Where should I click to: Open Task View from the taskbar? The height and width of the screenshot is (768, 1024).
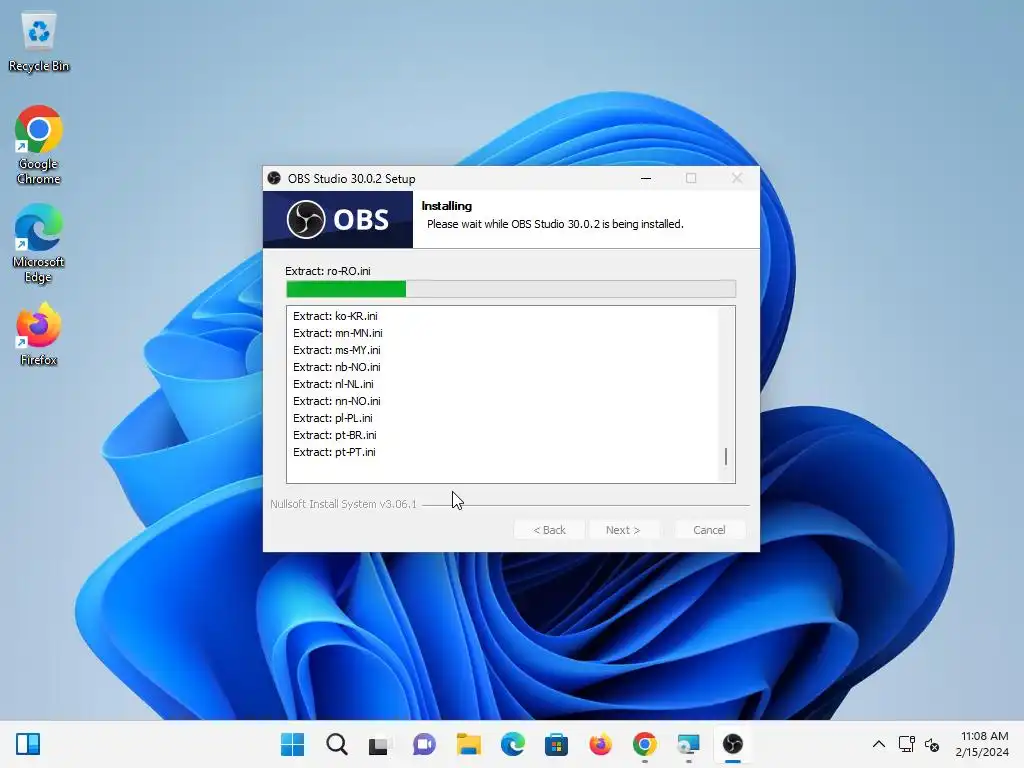click(x=380, y=744)
